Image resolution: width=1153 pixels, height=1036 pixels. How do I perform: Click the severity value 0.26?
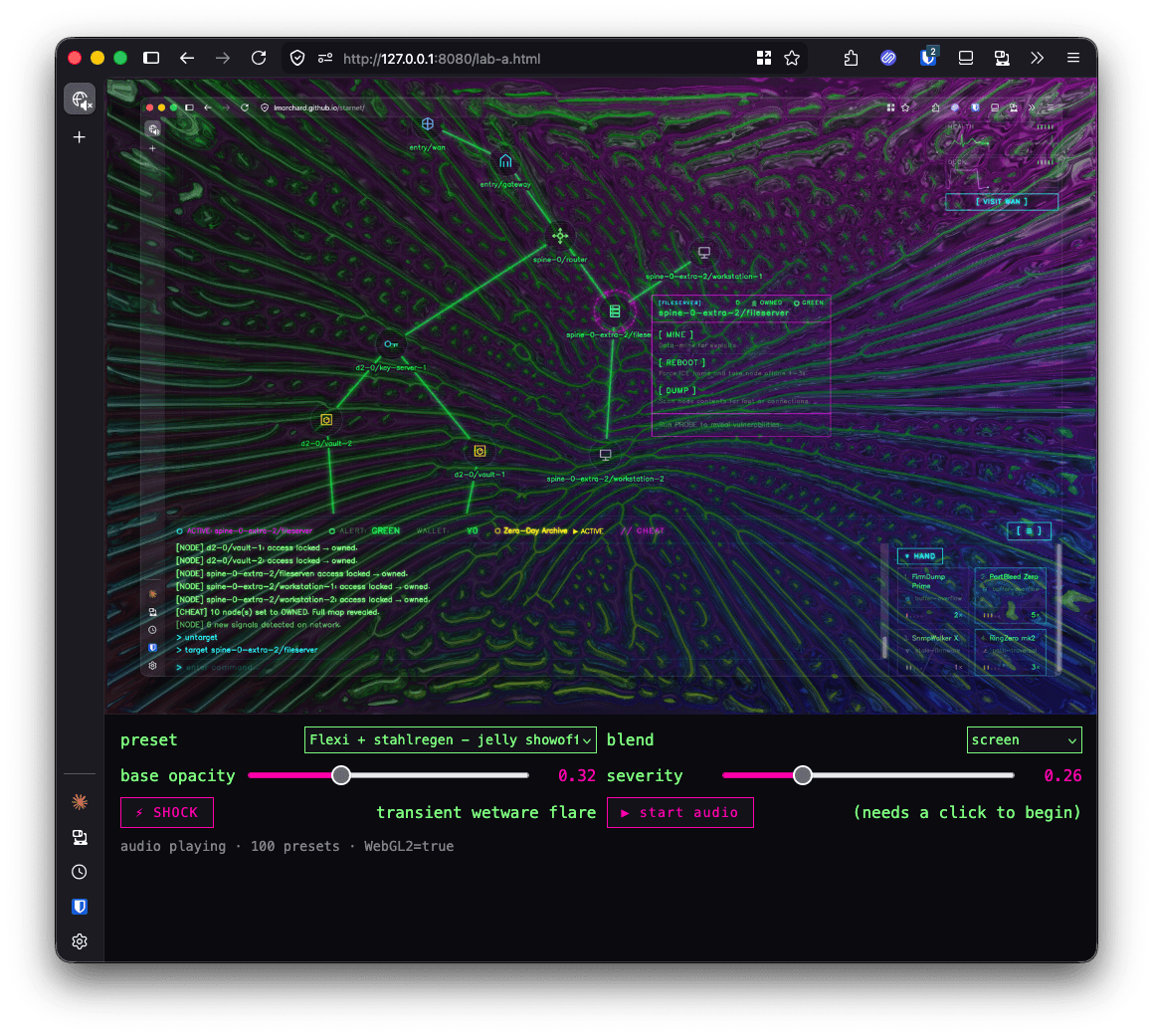click(x=1062, y=775)
